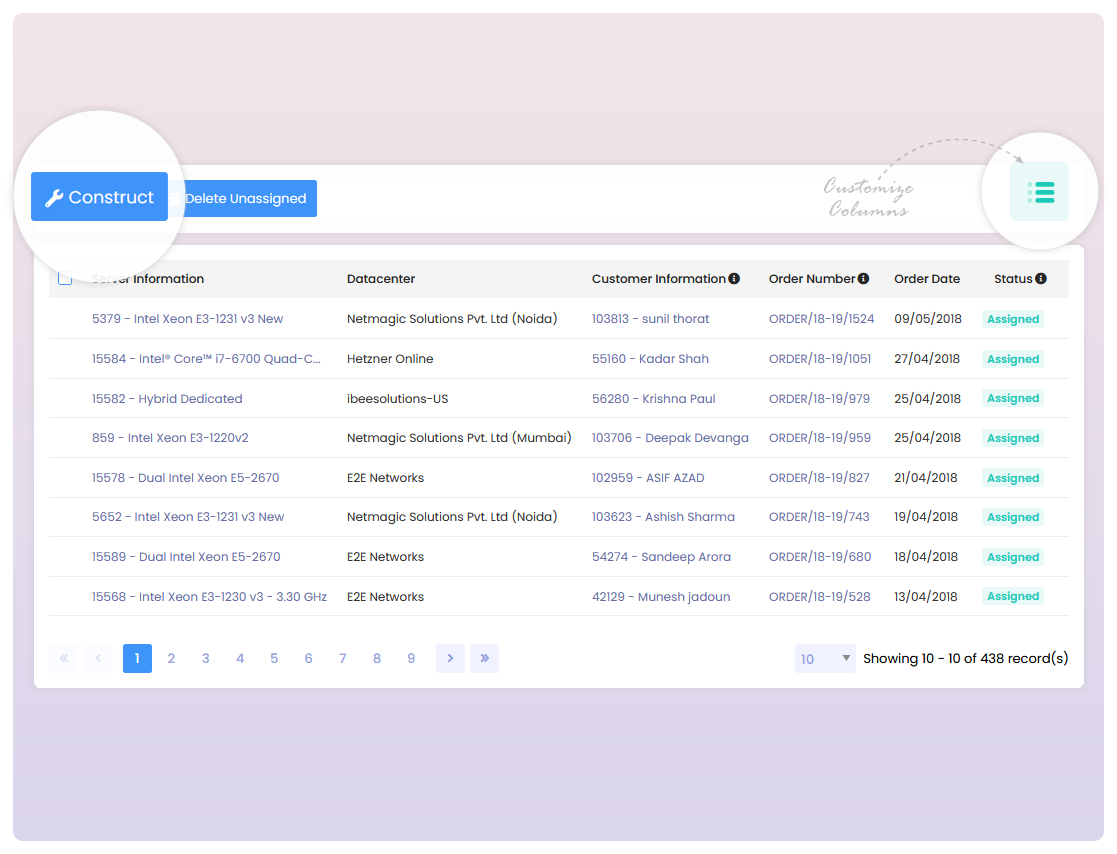1117x854 pixels.
Task: Open customer 103813 - sunil thorat
Action: [x=650, y=319]
